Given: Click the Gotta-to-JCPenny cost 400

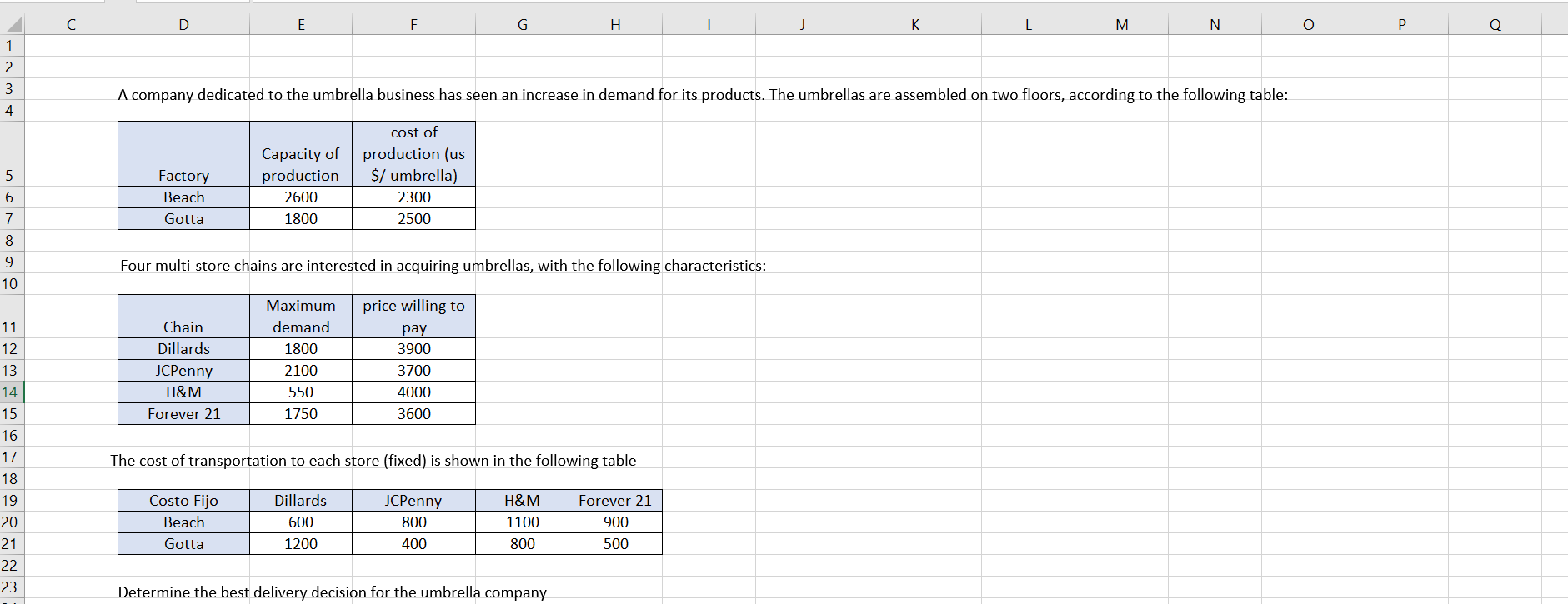Looking at the screenshot, I should [x=413, y=543].
